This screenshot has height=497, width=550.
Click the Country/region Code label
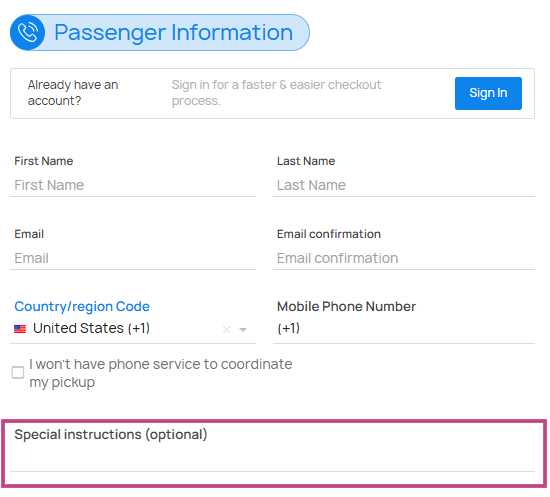coord(82,307)
